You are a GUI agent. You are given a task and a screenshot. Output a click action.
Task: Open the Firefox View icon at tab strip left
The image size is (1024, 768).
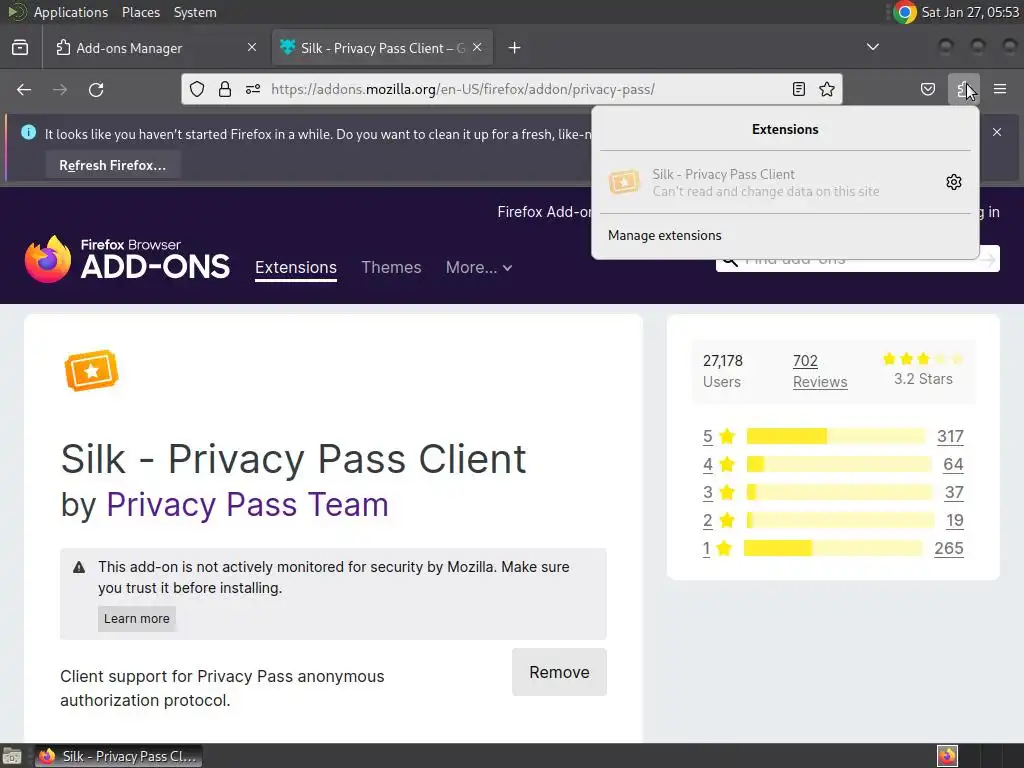click(x=20, y=48)
